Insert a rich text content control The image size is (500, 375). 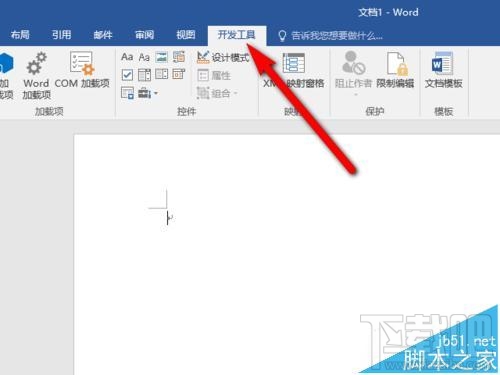(127, 57)
